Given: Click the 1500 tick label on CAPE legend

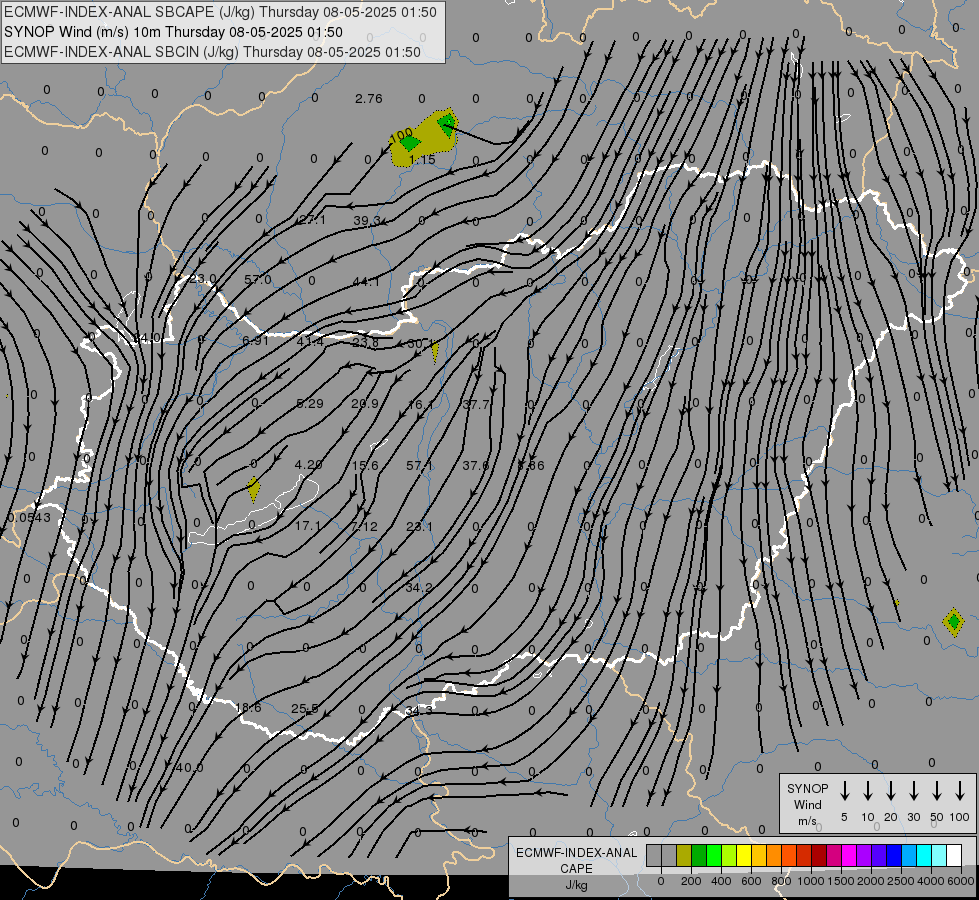Looking at the screenshot, I should pyautogui.click(x=840, y=881).
